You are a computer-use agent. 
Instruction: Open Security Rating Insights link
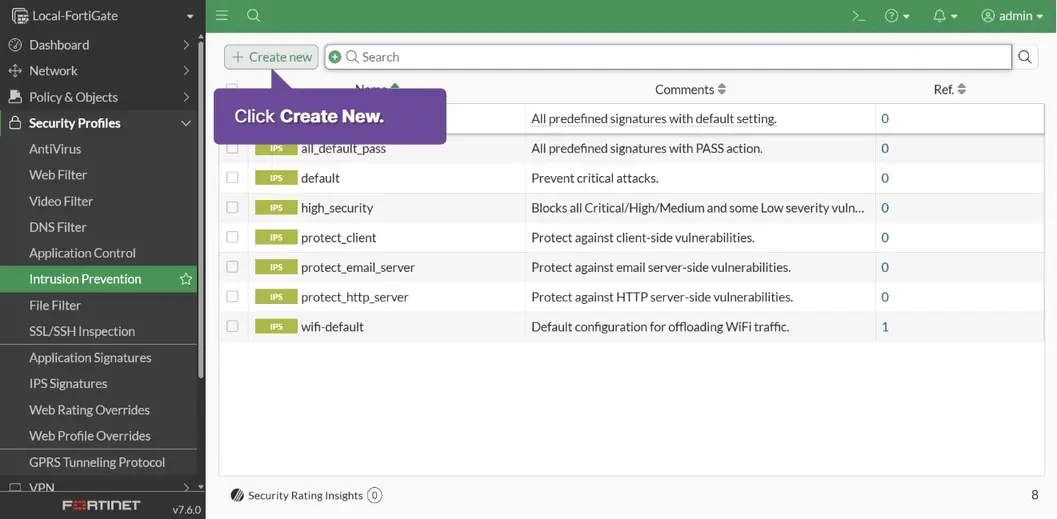tap(306, 495)
